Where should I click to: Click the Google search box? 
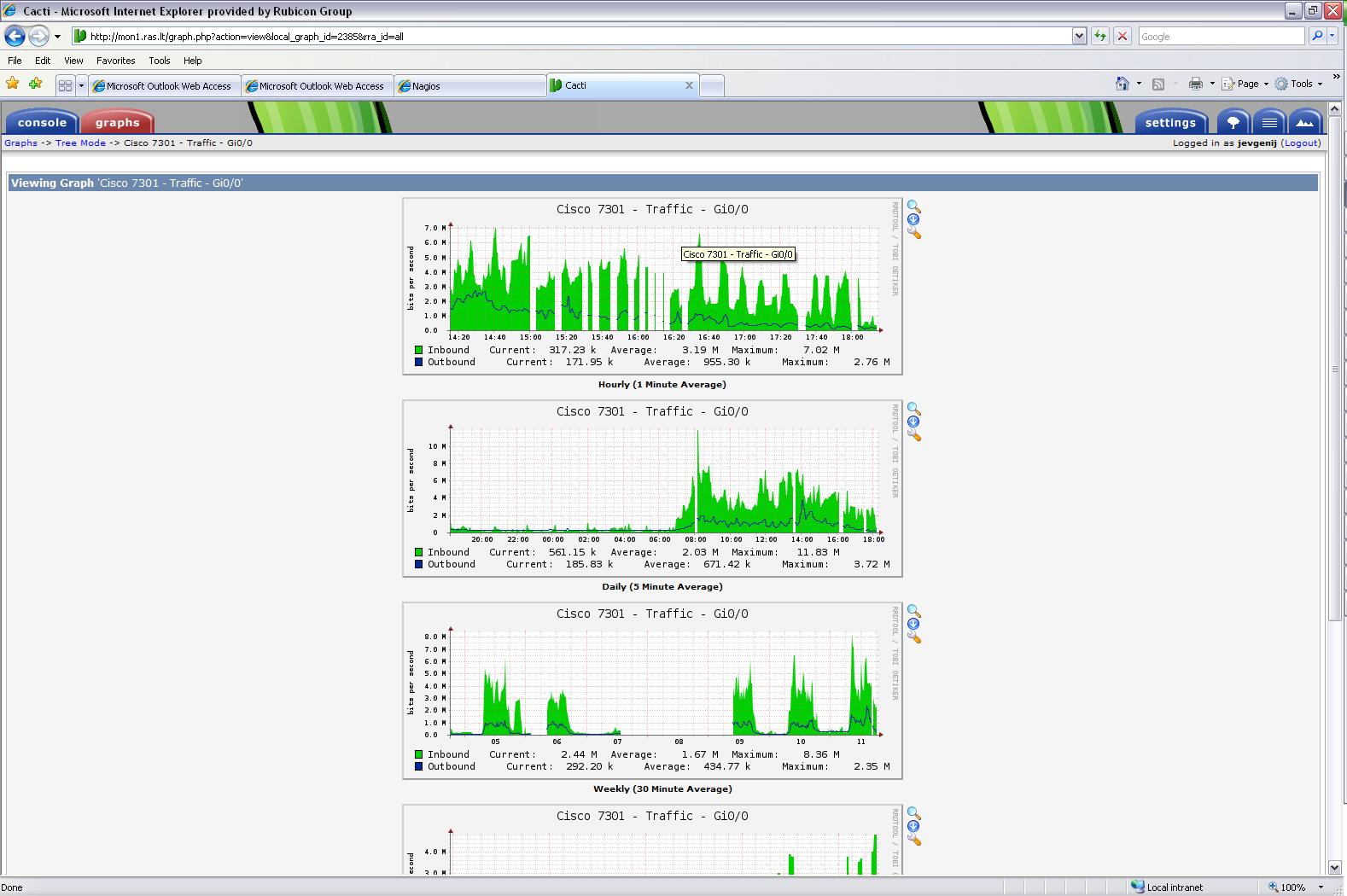pos(1222,36)
